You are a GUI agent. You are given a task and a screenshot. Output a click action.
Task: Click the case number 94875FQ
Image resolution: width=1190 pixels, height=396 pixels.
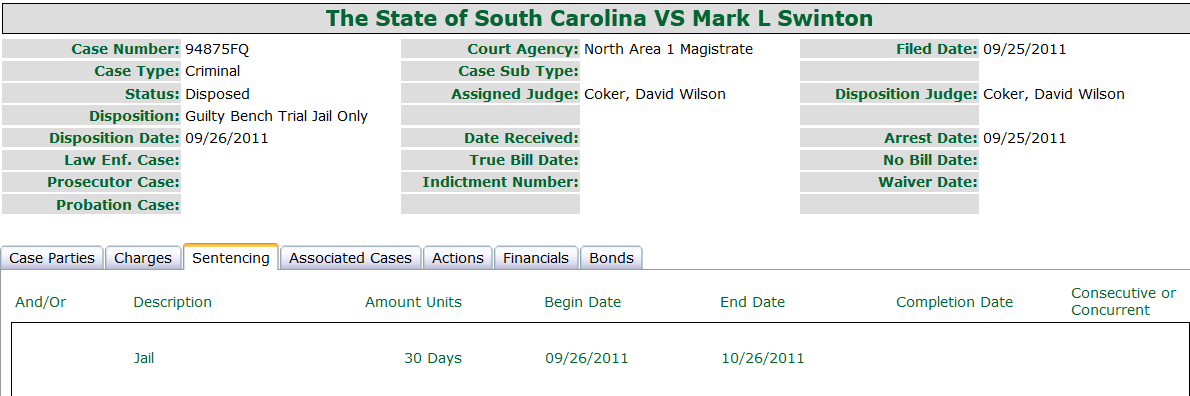point(217,49)
